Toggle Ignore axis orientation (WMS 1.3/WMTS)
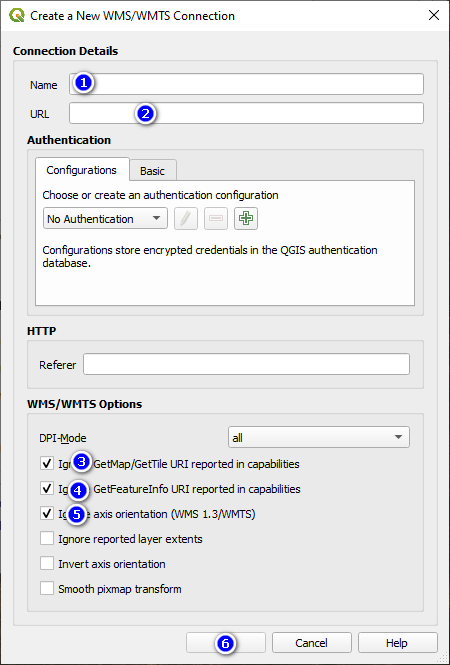Image resolution: width=450 pixels, height=665 pixels. 47,514
